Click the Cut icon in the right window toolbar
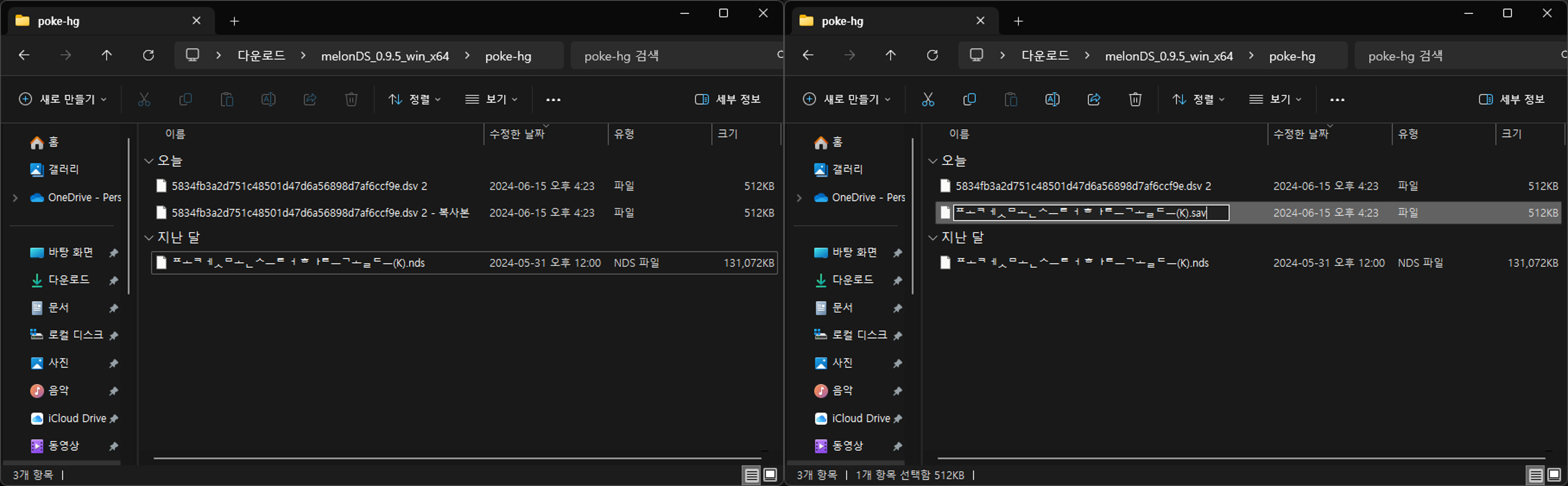 point(928,100)
